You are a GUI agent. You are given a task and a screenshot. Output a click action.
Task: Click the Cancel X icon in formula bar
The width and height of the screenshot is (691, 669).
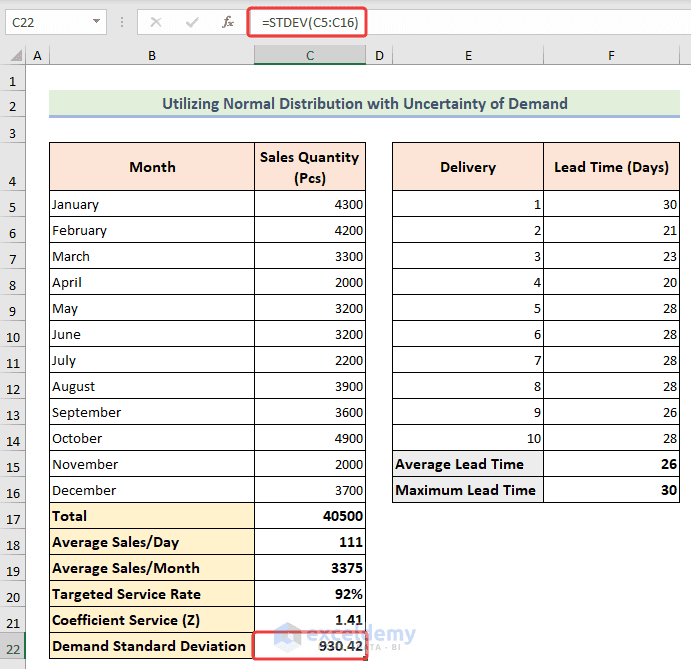pos(156,22)
